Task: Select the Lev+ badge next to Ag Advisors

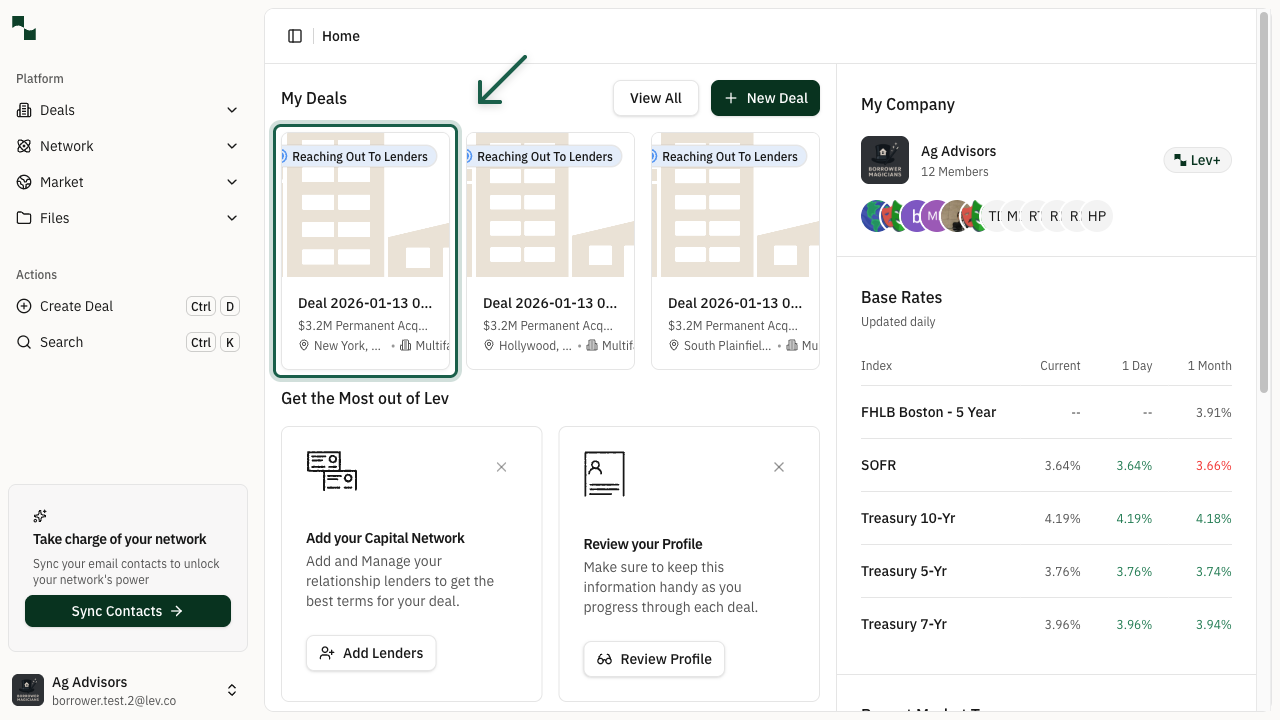Action: pos(1197,160)
